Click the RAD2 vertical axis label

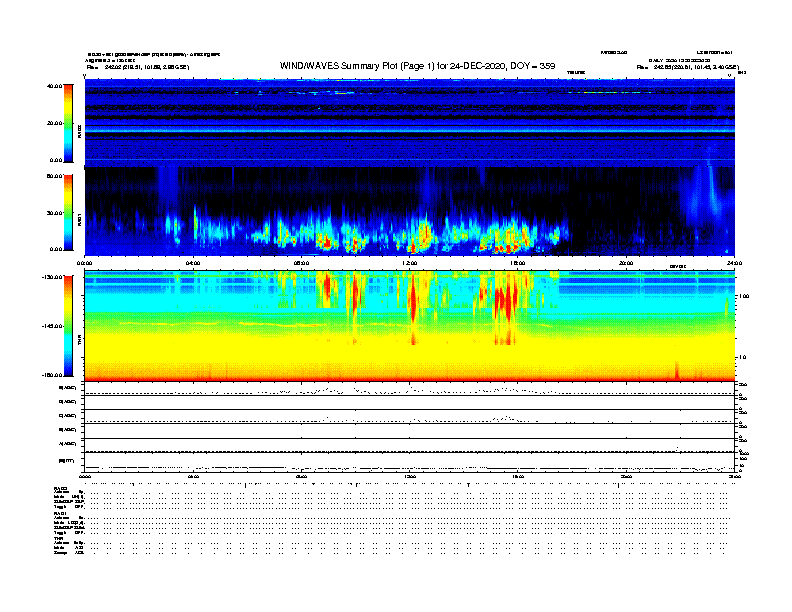tap(79, 131)
